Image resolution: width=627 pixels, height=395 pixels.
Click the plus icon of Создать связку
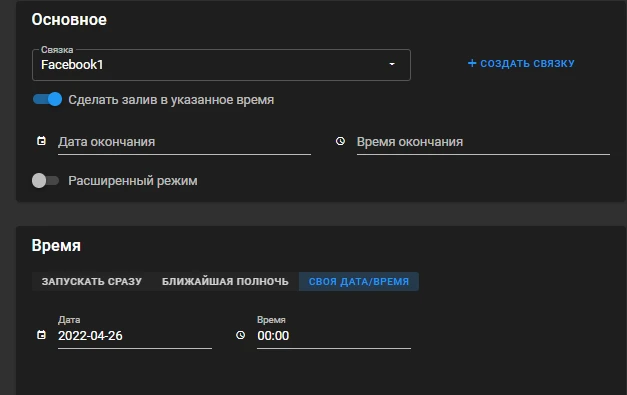472,63
